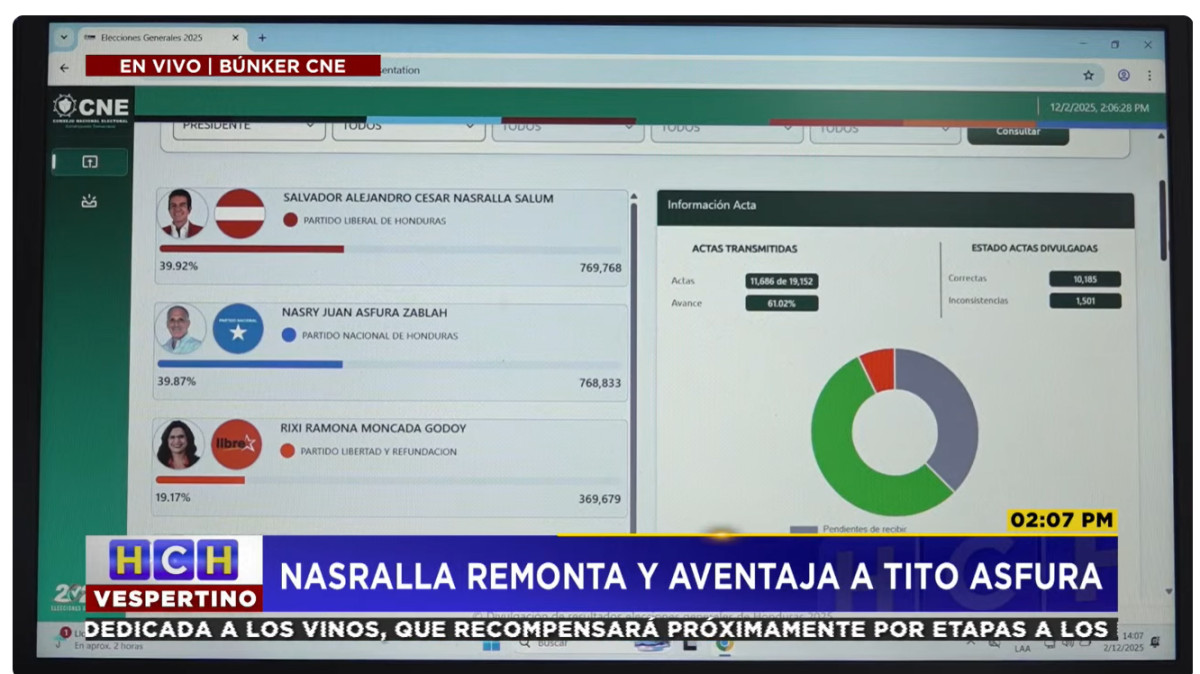Screen dimensions: 1200x674
Task: Click the Libre party logo
Action: 236,444
